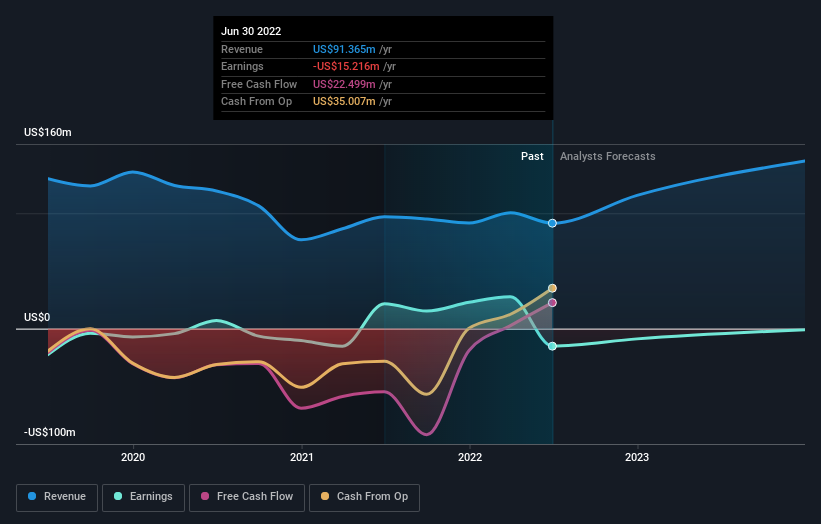Click the teal Earnings legend dot
The height and width of the screenshot is (524, 821).
click(x=118, y=496)
